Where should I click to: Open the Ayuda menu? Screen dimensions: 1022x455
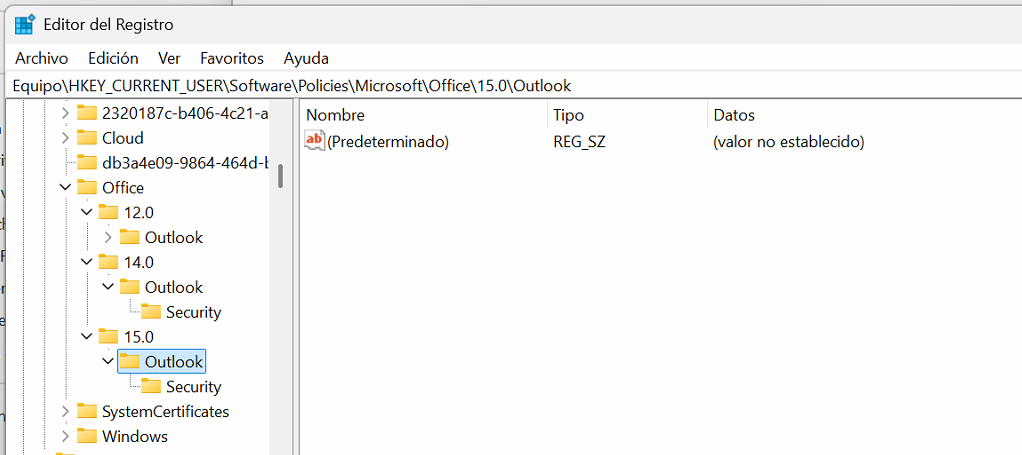coord(306,58)
